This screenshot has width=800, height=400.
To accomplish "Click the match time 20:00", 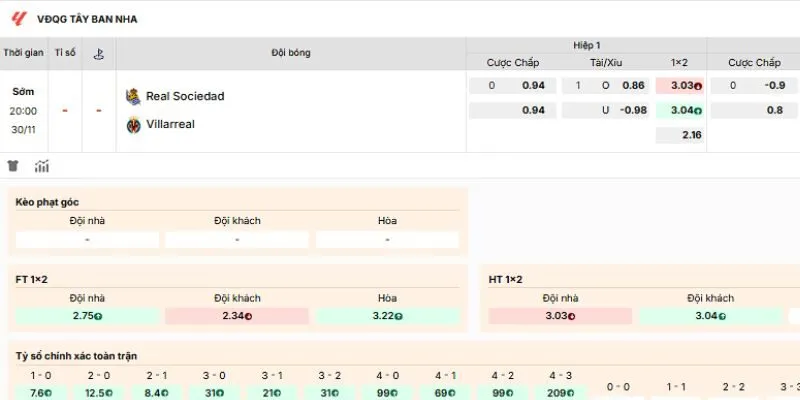I will [x=23, y=111].
